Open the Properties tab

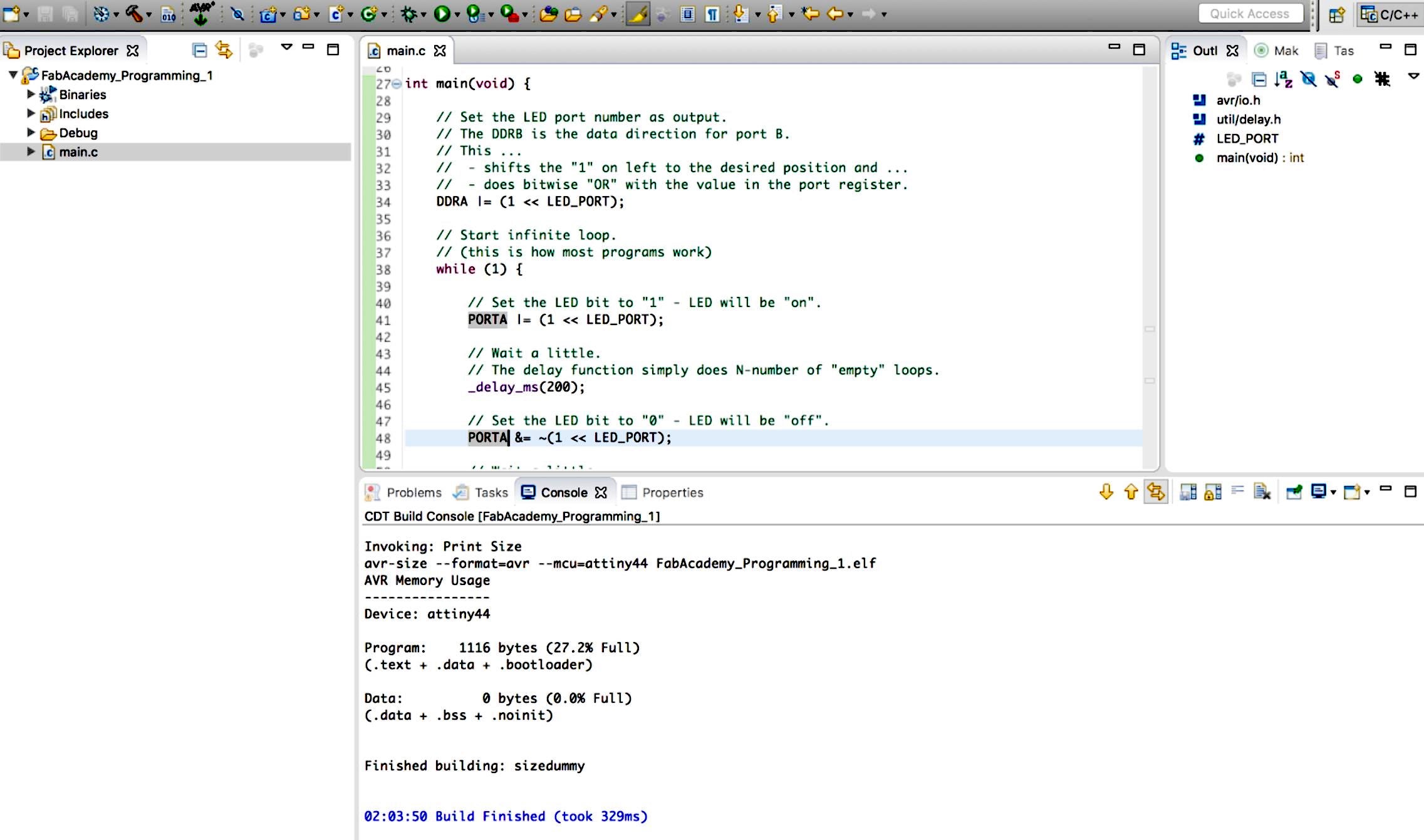(x=672, y=493)
